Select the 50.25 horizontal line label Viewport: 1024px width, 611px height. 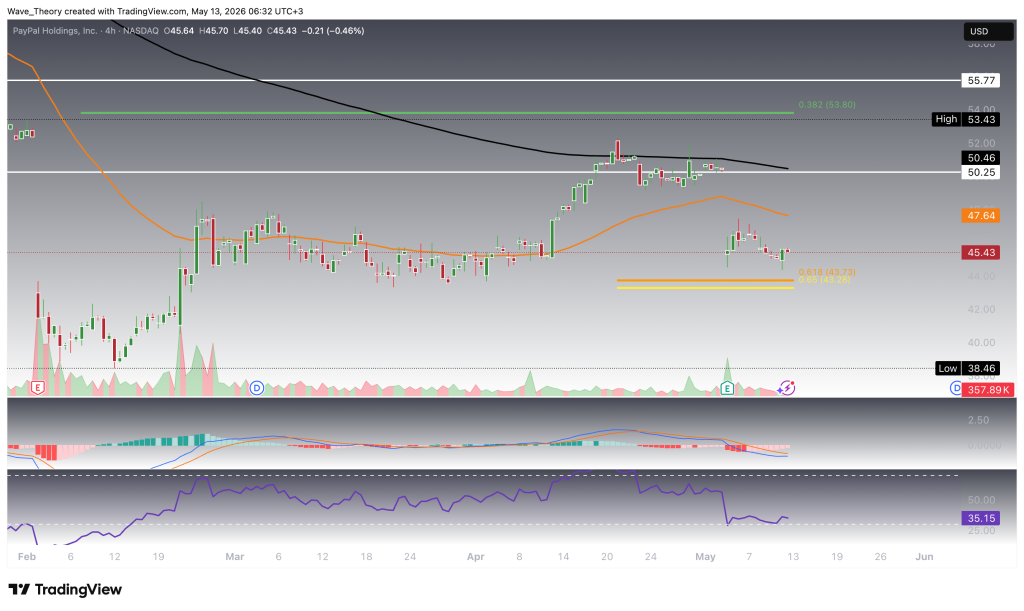[x=981, y=172]
